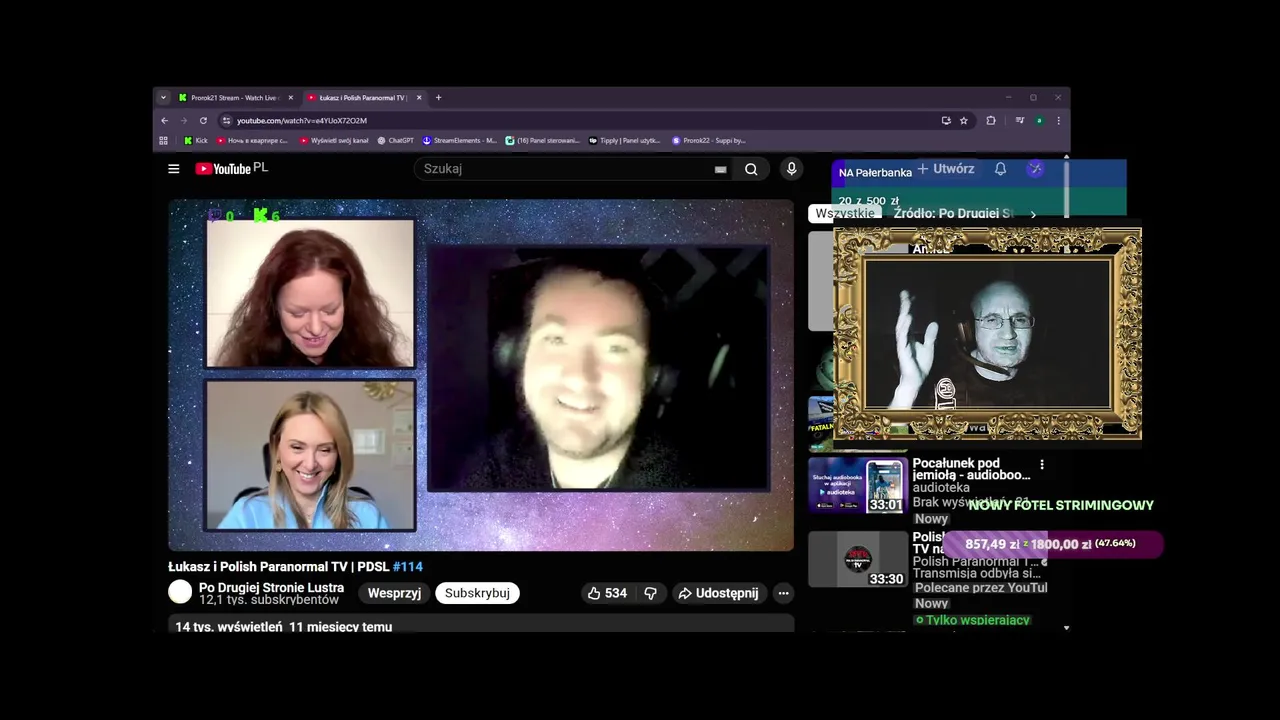The width and height of the screenshot is (1280, 720).
Task: Open the browser extensions puzzle icon
Action: click(991, 120)
